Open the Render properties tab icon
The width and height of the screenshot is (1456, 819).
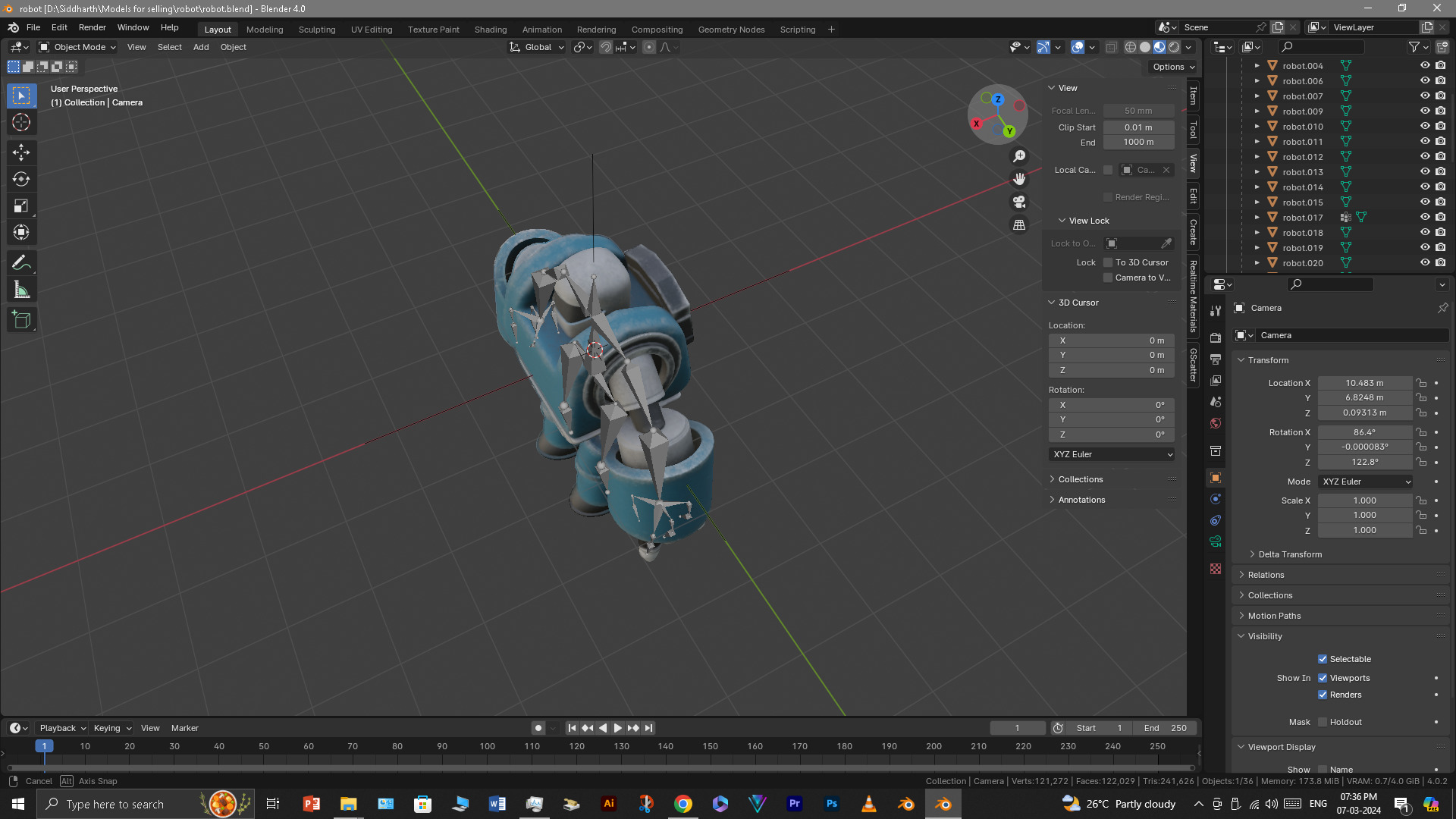tap(1216, 337)
